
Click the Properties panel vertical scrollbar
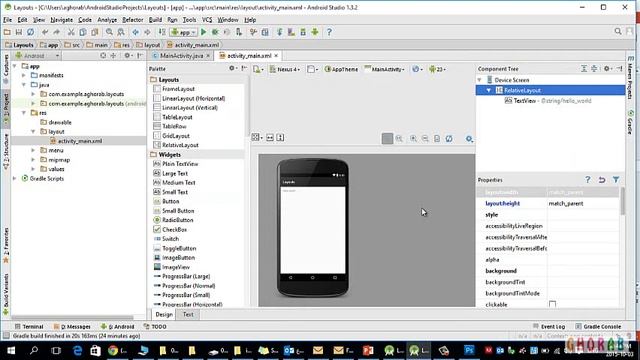coord(622,201)
